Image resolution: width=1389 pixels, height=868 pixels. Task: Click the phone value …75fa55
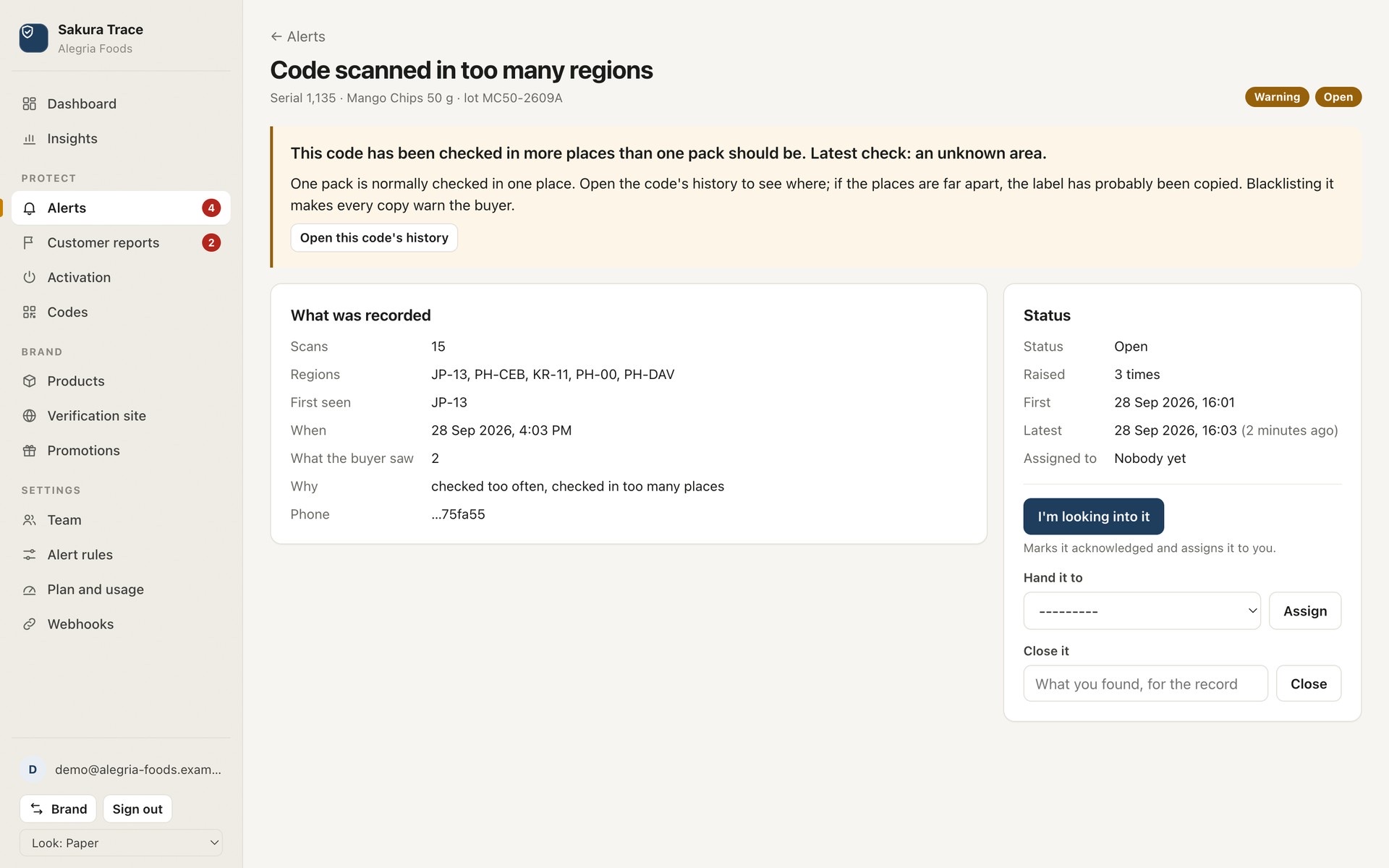tap(458, 514)
